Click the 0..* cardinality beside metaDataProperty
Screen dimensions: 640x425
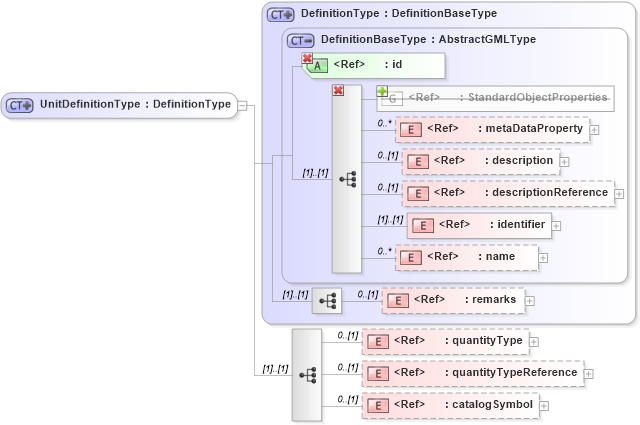[384, 123]
